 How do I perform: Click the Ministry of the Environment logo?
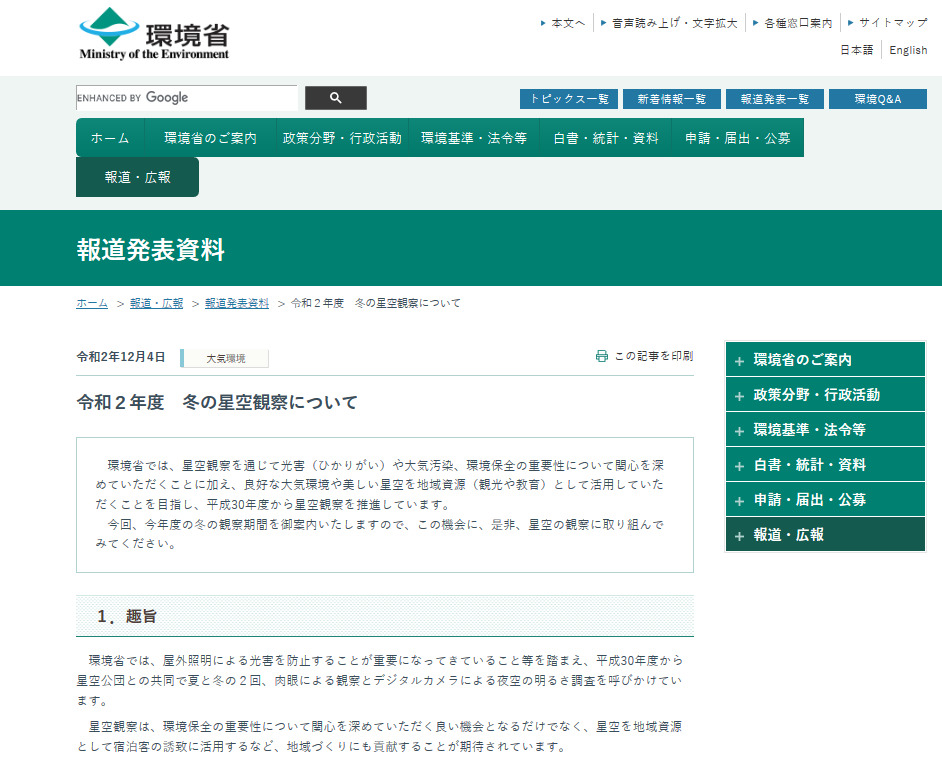coord(154,34)
